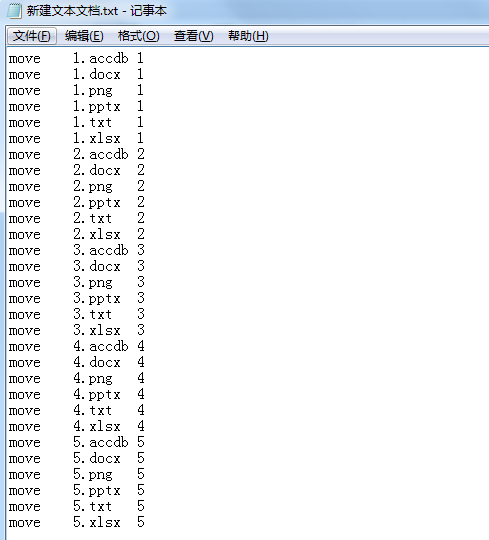Click the text 2.pptx

[x=97, y=202]
